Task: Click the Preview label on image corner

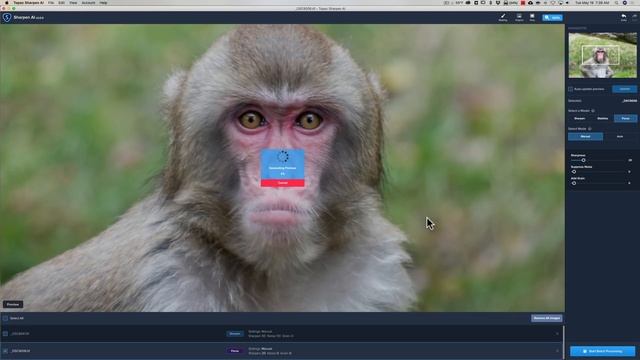Action: [13, 304]
